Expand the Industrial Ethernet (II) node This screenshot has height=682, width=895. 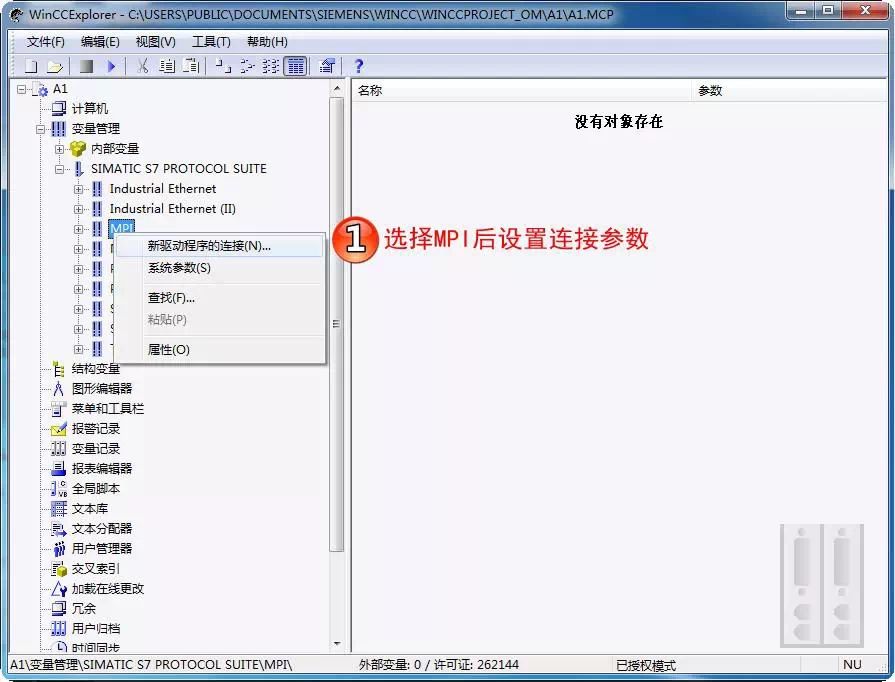pos(78,209)
